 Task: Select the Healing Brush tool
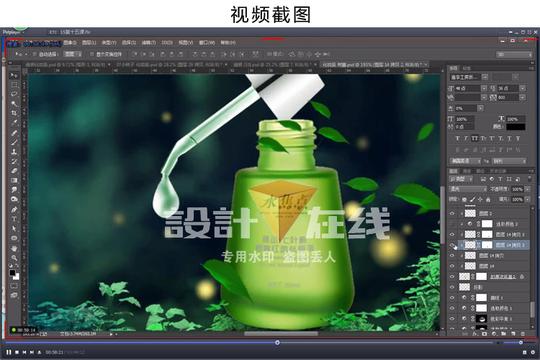tap(14, 133)
